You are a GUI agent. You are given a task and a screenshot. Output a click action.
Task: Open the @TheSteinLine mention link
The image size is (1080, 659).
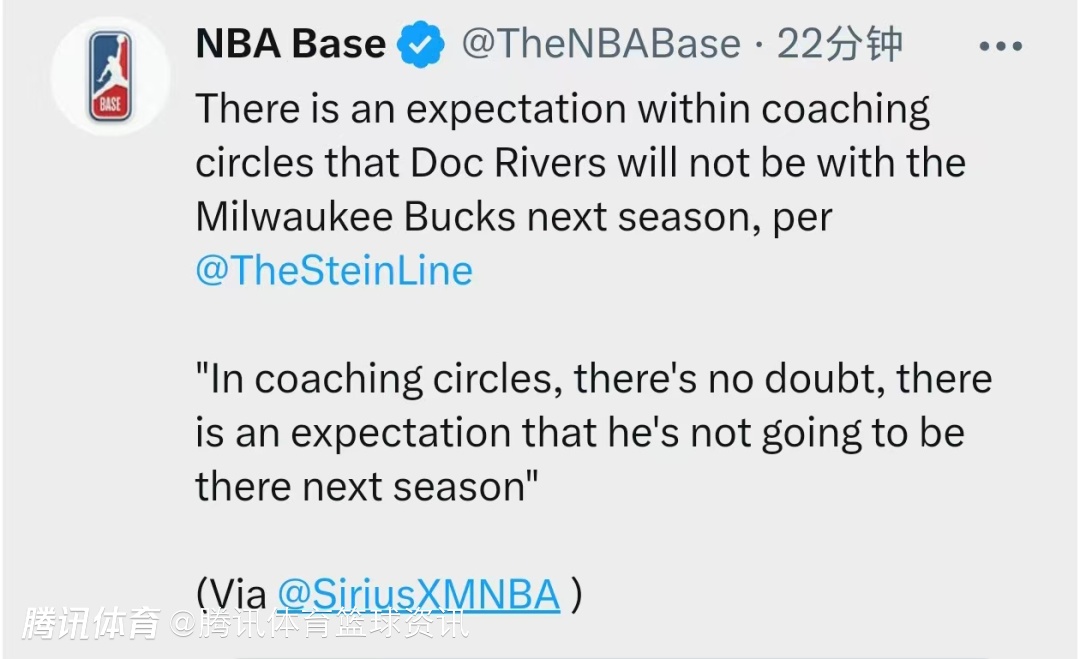tap(334, 271)
